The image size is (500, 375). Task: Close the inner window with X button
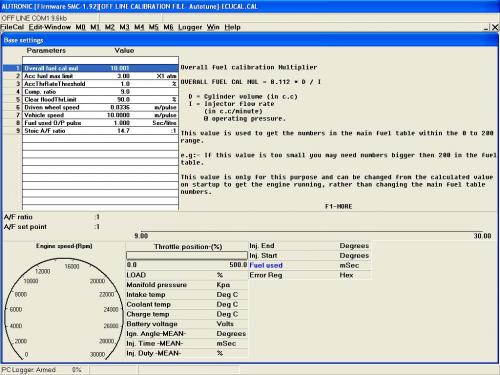tap(495, 28)
